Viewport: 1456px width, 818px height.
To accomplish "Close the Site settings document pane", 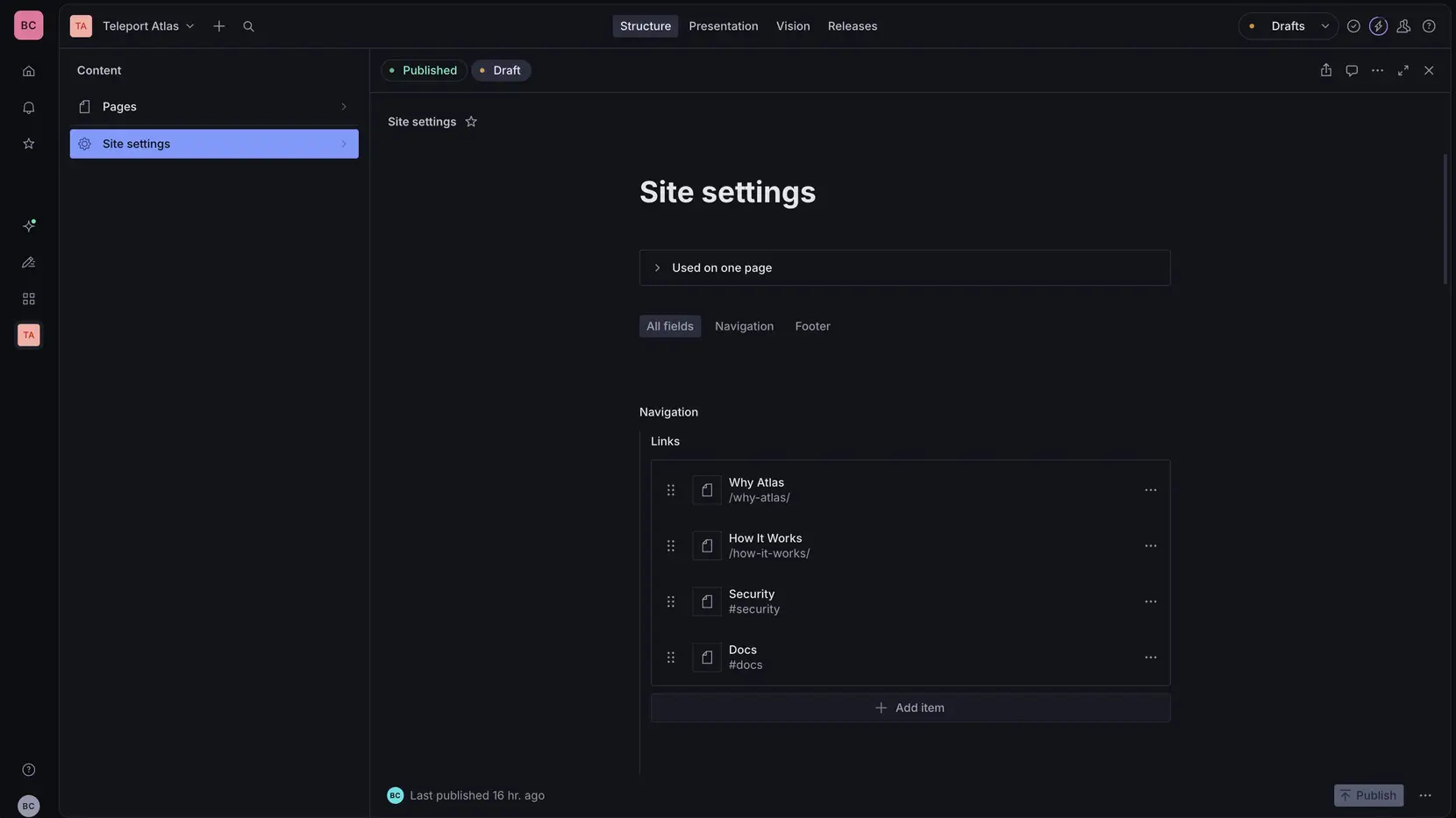I will [1429, 70].
